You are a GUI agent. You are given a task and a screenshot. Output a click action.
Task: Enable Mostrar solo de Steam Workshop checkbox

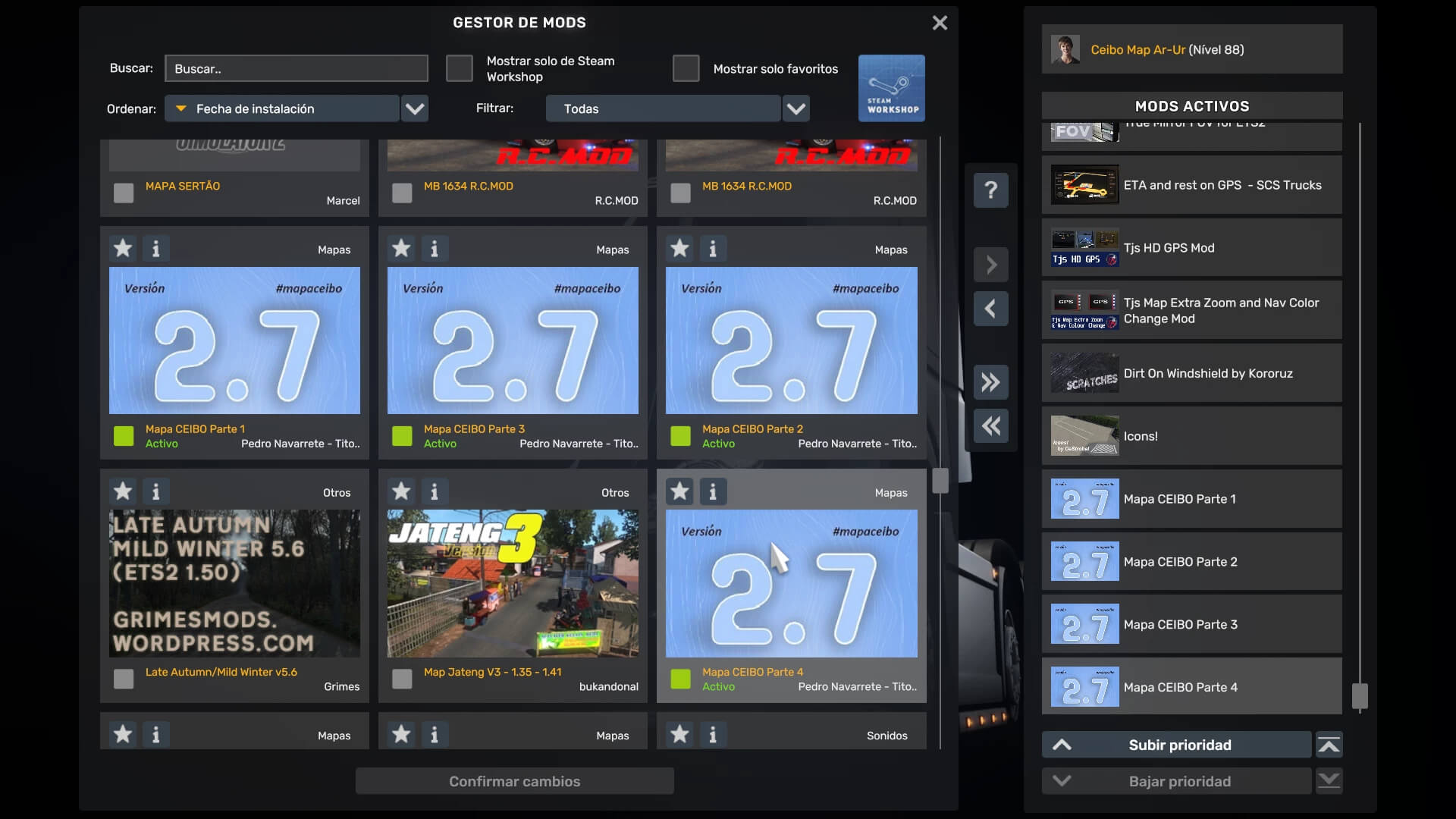pyautogui.click(x=459, y=68)
